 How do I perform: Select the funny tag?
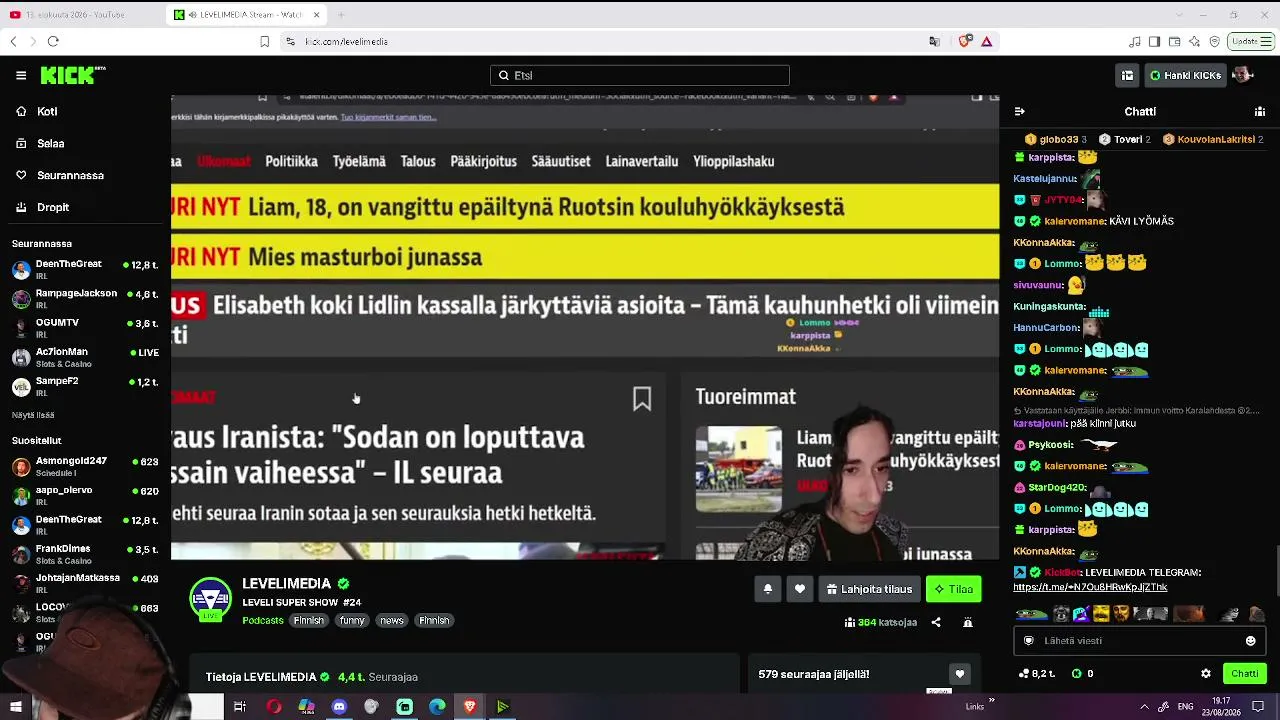point(352,621)
